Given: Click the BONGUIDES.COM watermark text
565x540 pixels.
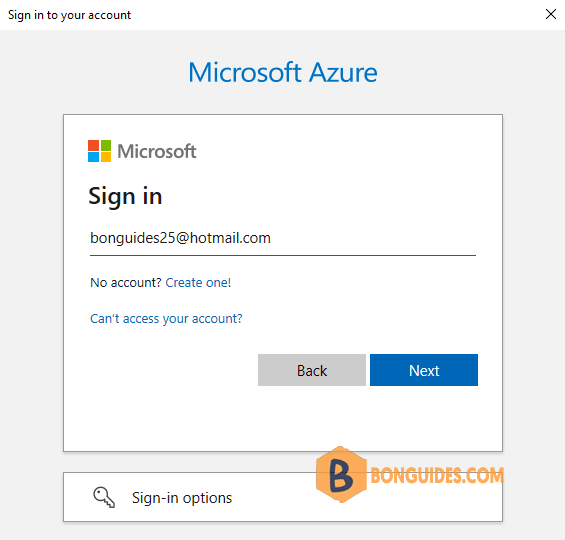Looking at the screenshot, I should 437,475.
